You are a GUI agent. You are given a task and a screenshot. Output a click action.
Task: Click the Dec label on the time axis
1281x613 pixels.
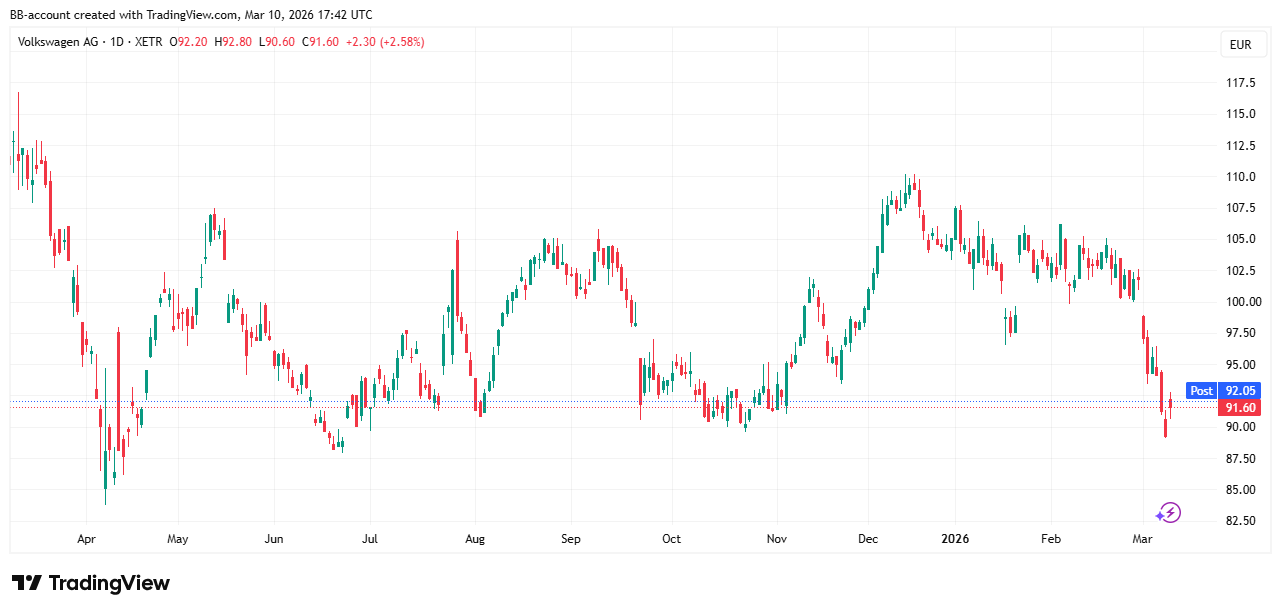tap(868, 539)
